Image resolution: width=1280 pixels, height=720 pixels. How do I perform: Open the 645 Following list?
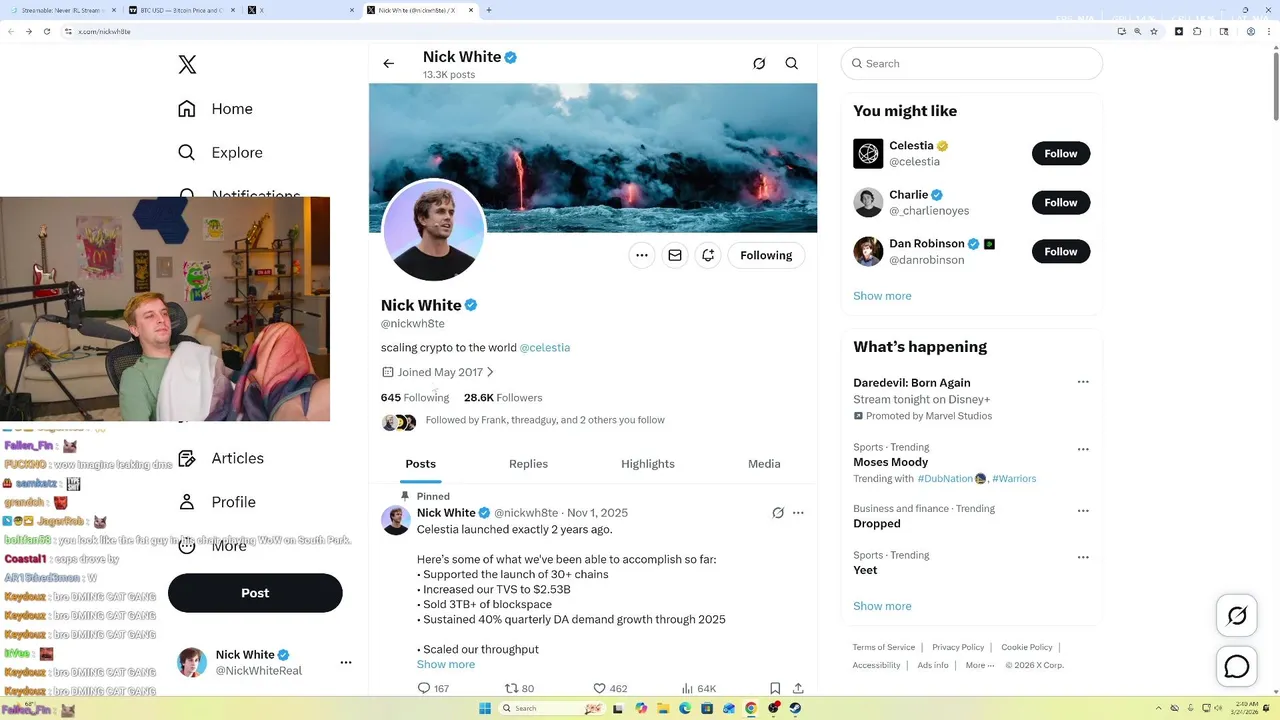(x=415, y=398)
